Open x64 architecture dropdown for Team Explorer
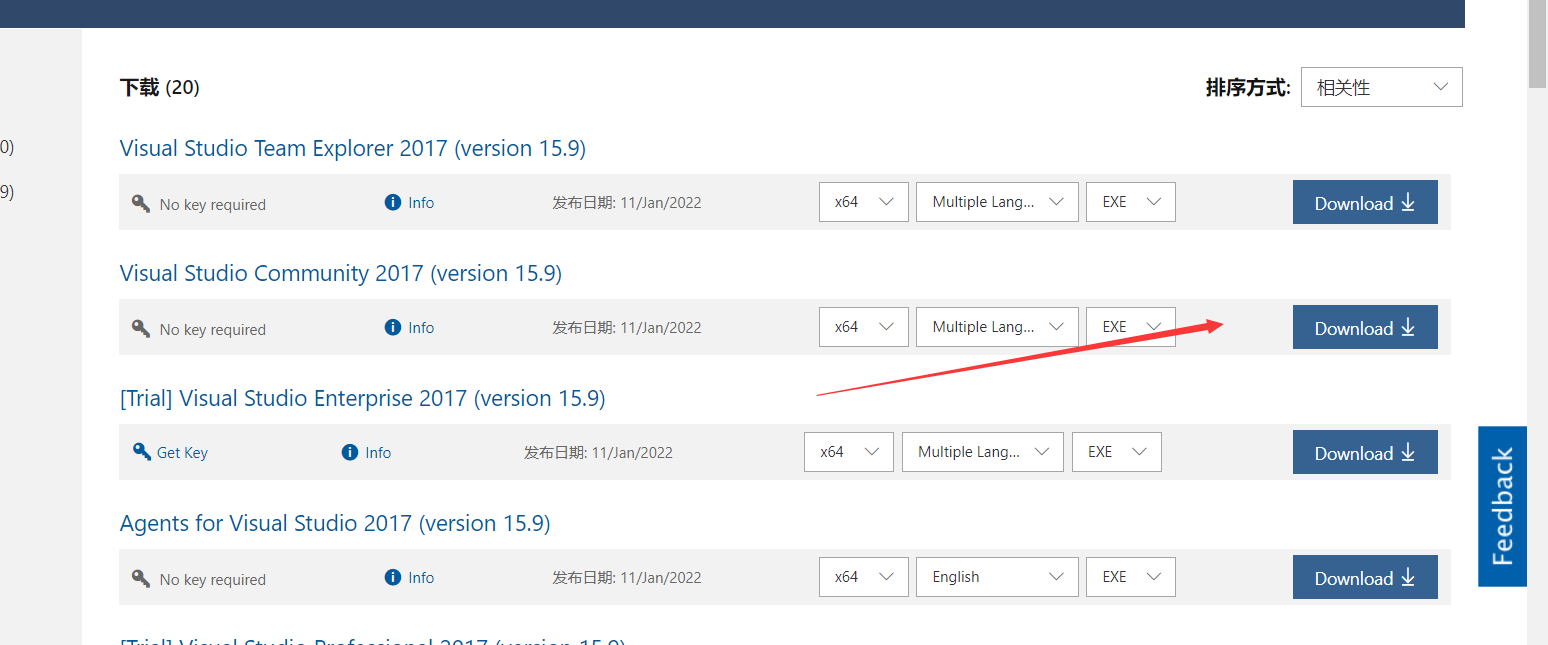This screenshot has width=1548, height=645. [864, 202]
